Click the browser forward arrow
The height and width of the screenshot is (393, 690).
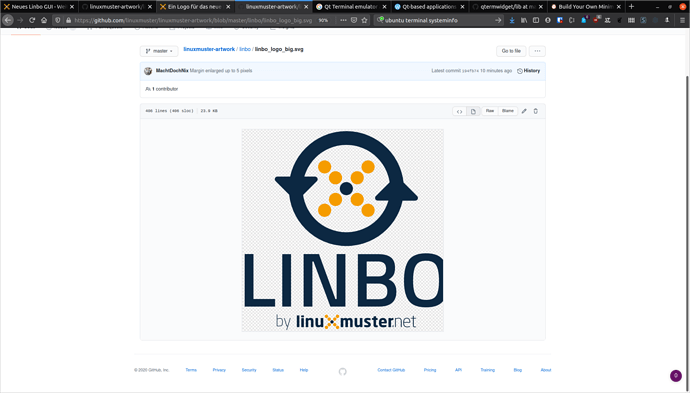(x=20, y=20)
